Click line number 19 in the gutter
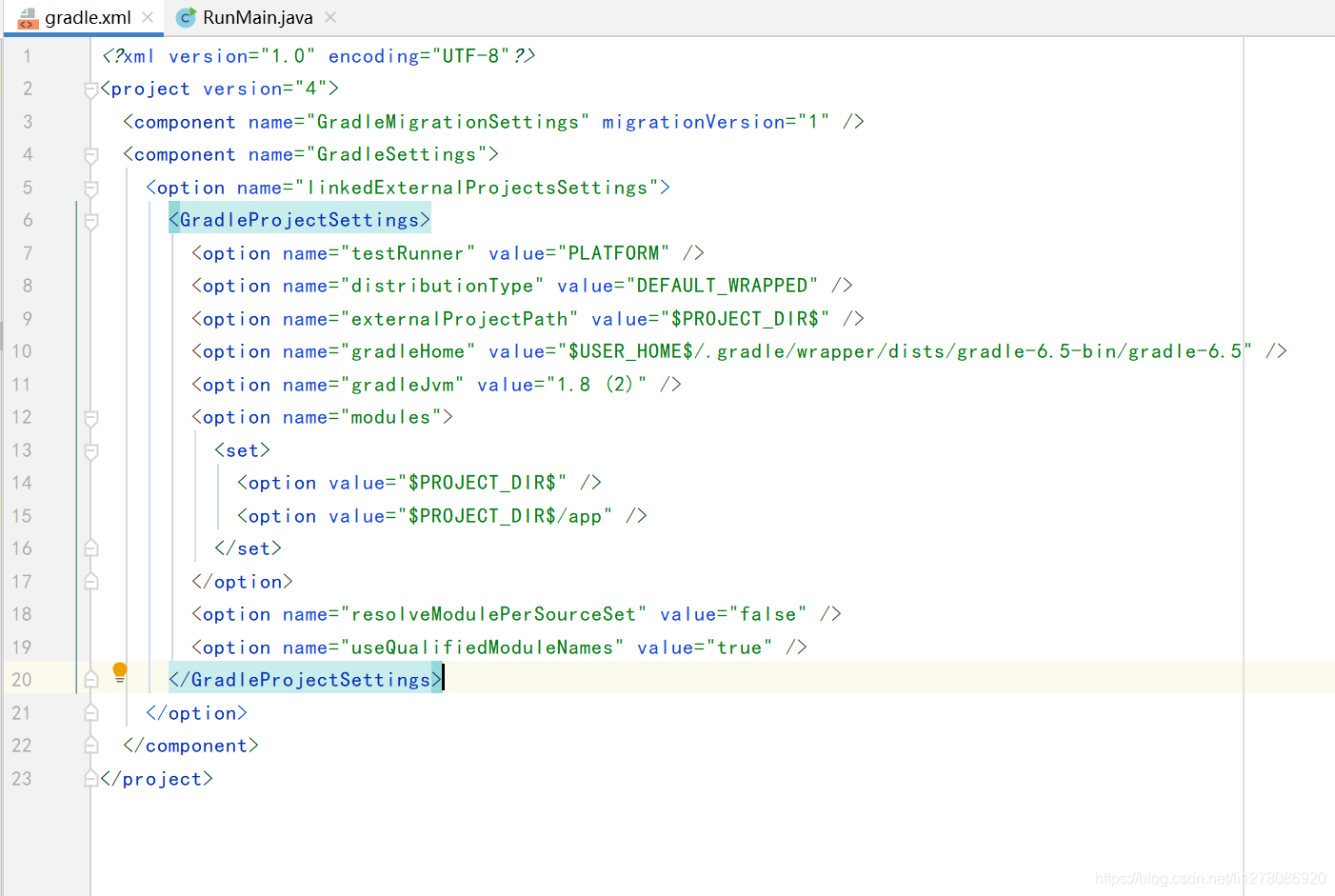The width and height of the screenshot is (1335, 896). [x=22, y=647]
